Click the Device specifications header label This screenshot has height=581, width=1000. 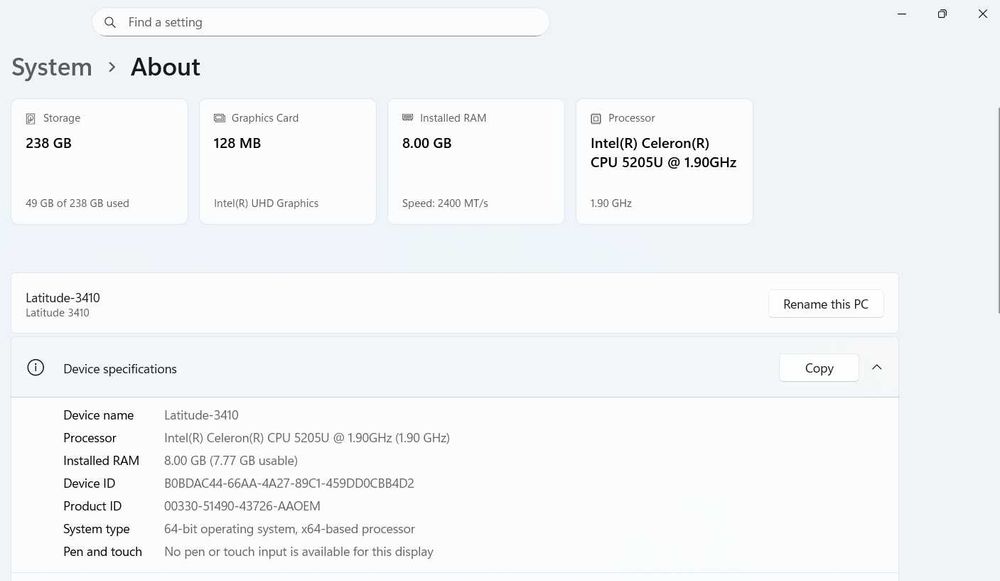click(120, 369)
